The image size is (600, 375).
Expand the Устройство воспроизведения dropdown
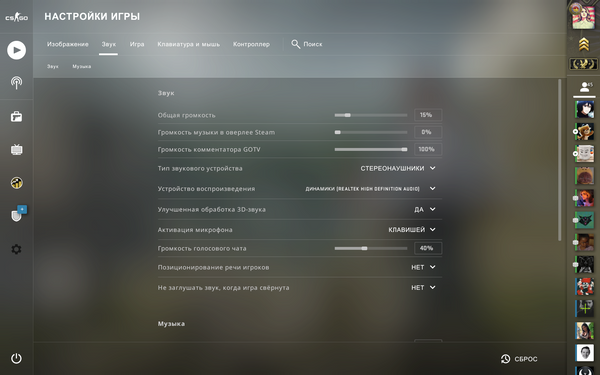(x=370, y=189)
